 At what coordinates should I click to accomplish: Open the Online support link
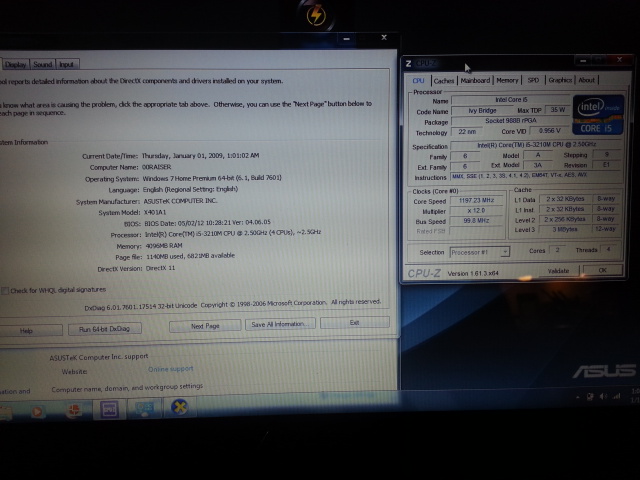coord(170,369)
